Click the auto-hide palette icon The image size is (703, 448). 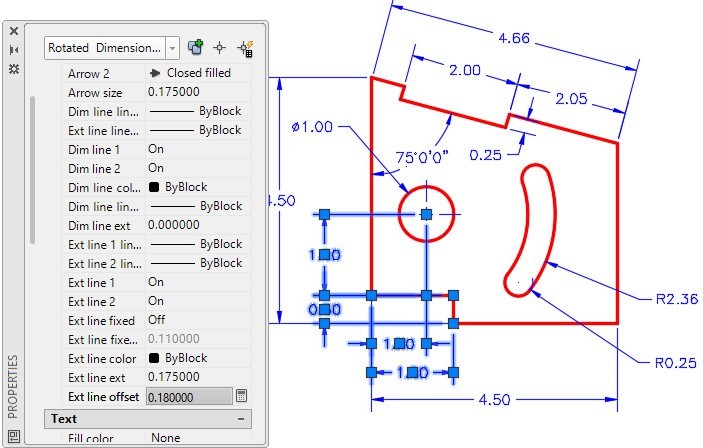coord(13,49)
